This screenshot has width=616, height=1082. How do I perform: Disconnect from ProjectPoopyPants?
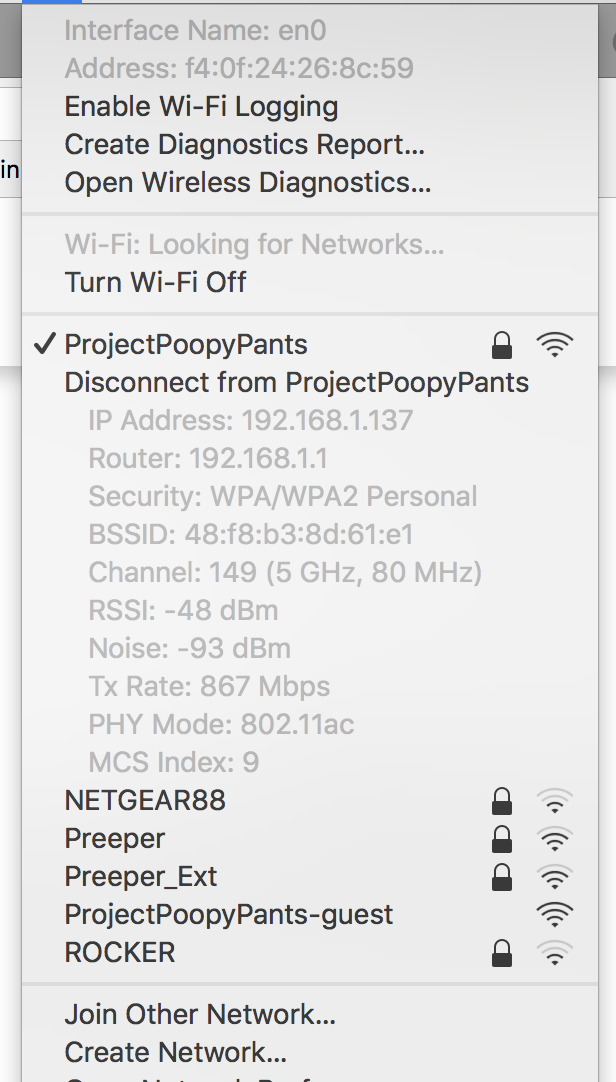tap(296, 382)
